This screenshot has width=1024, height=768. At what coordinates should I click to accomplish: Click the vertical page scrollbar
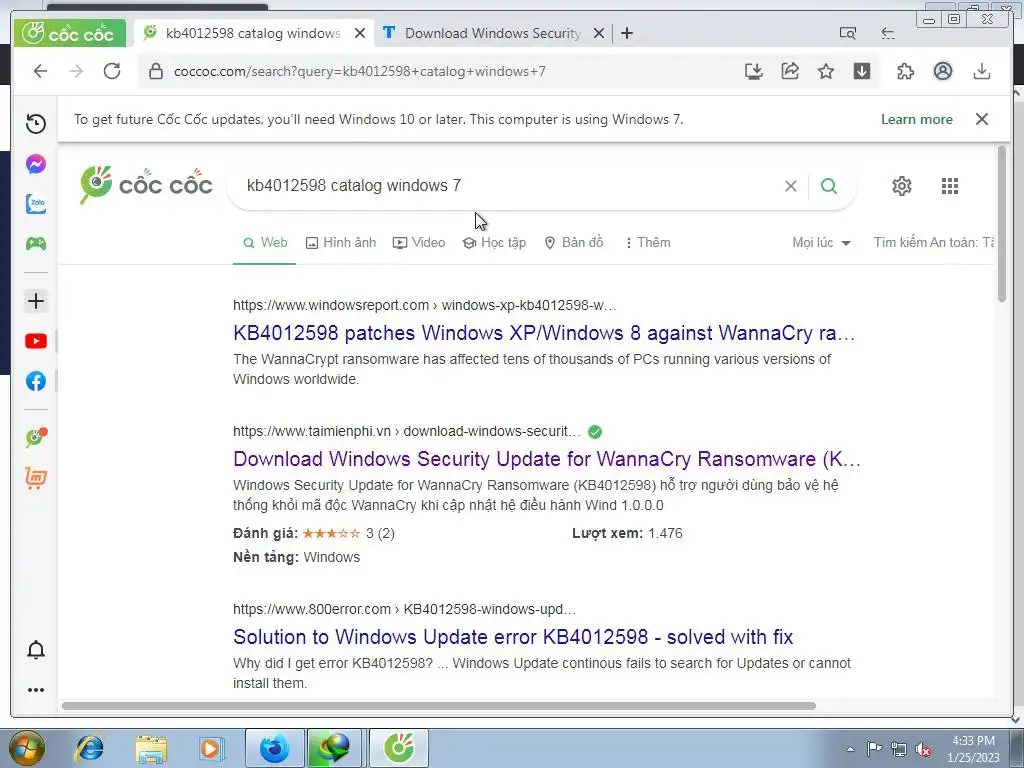(1002, 224)
